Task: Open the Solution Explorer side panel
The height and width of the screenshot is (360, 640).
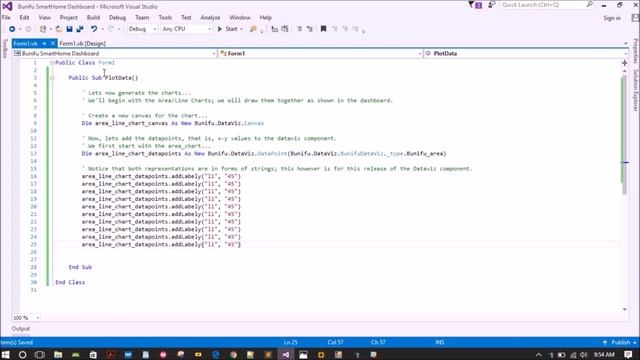Action: (636, 90)
